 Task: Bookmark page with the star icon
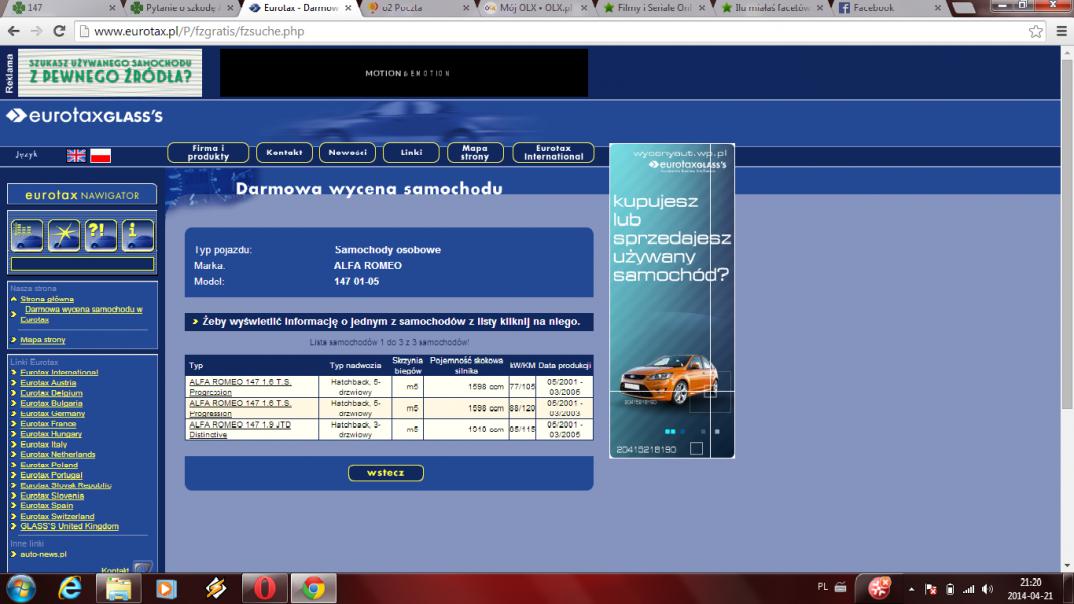pyautogui.click(x=1036, y=32)
